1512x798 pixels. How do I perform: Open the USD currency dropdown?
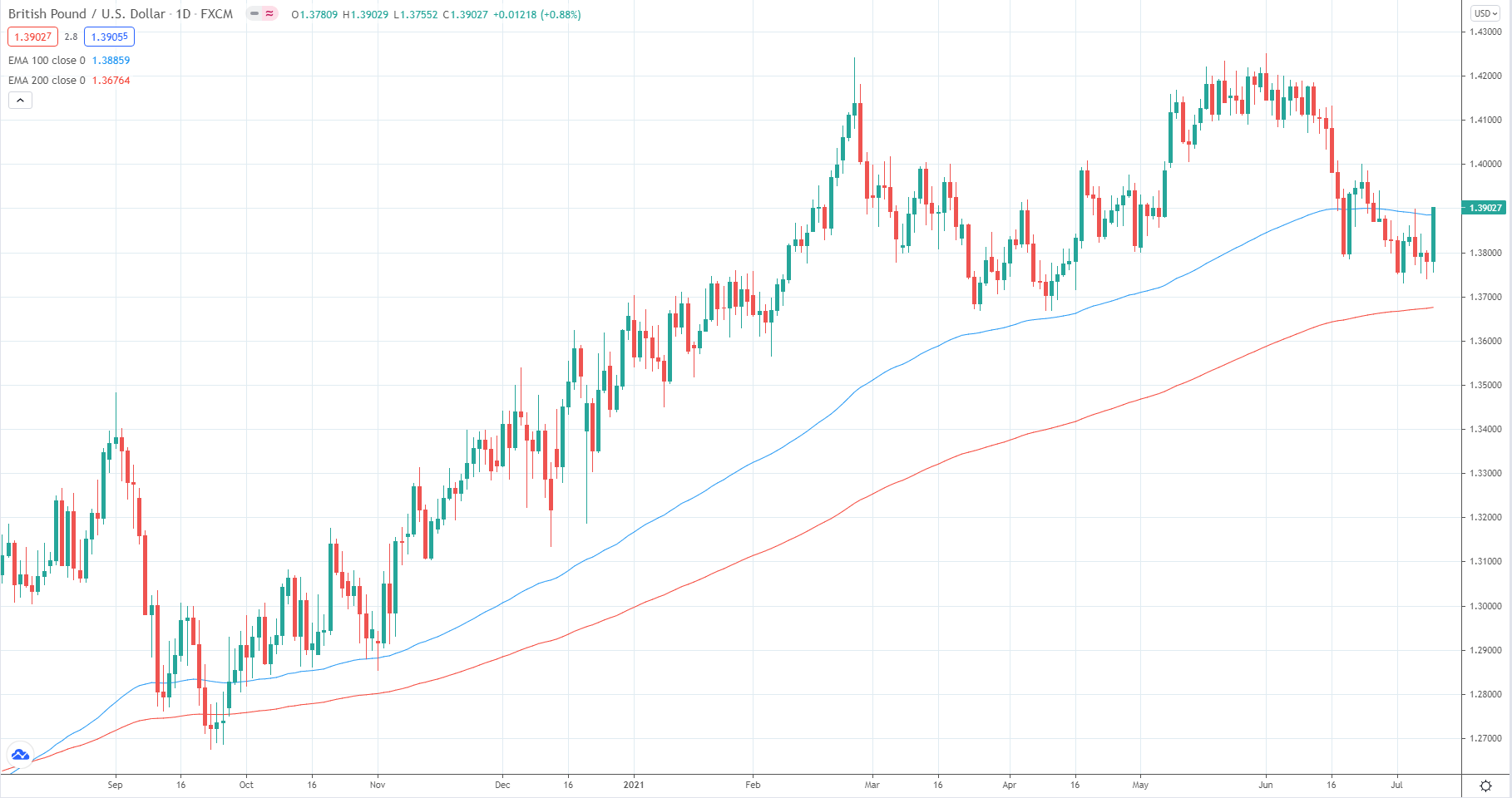(x=1486, y=13)
